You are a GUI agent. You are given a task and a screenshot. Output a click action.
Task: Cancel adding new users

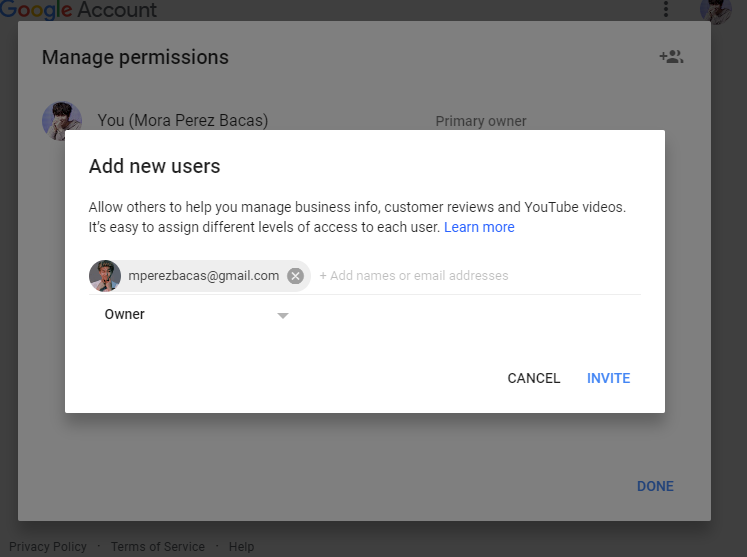click(534, 378)
